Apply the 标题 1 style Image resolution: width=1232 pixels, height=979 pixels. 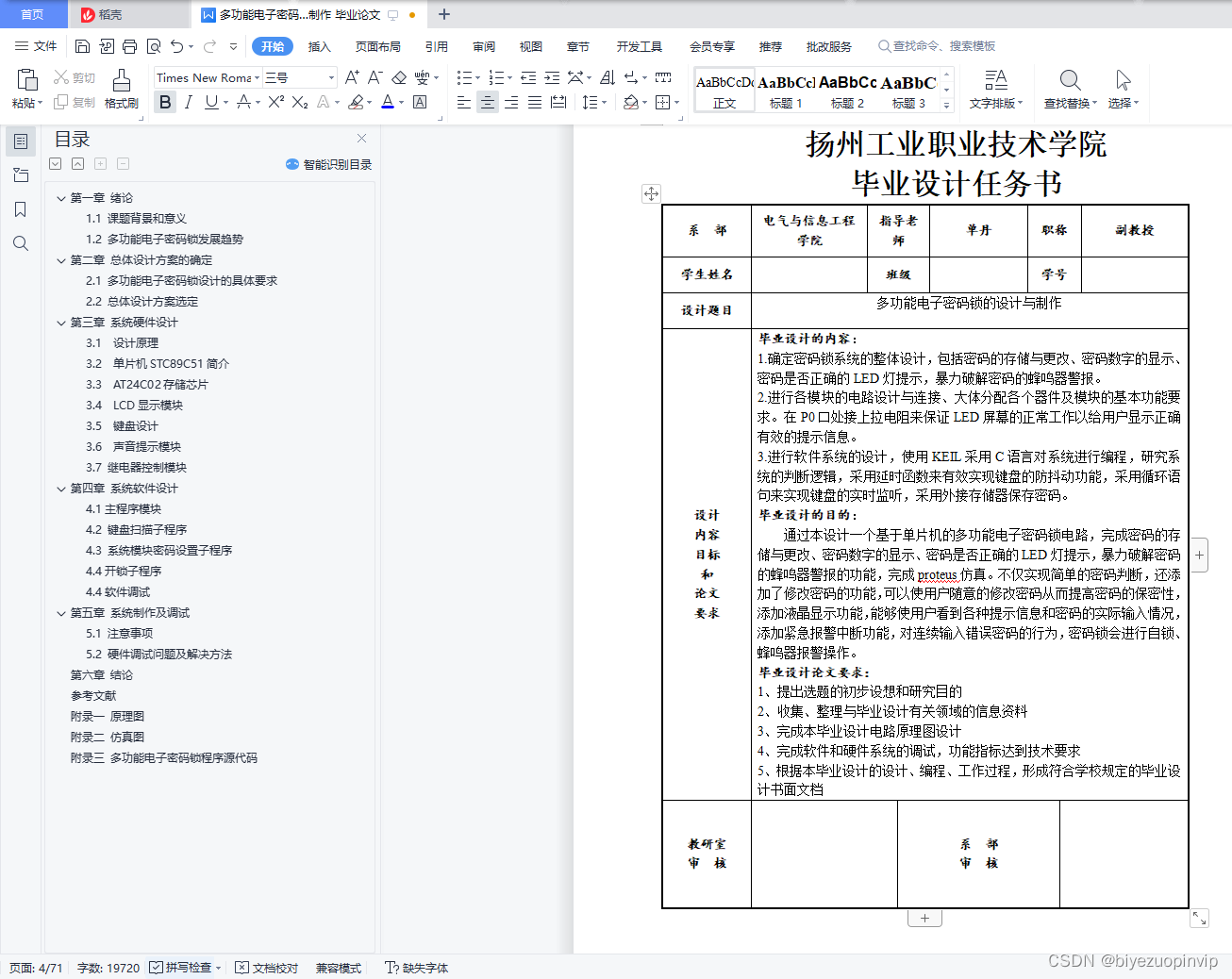(x=787, y=91)
